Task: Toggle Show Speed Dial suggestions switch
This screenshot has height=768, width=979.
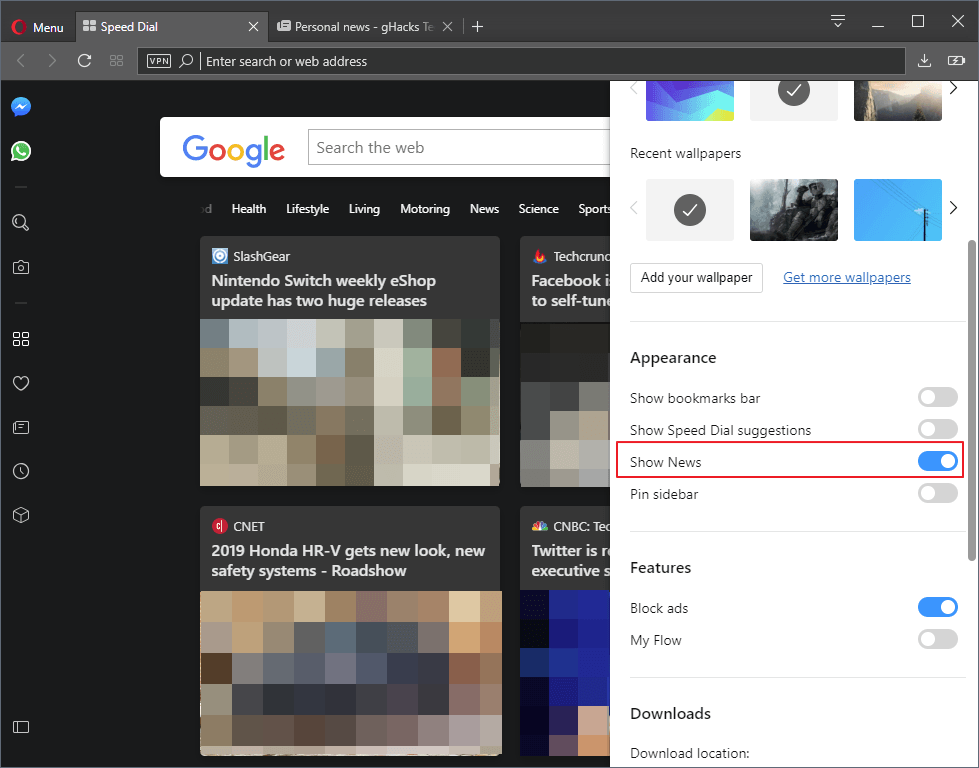Action: [937, 429]
